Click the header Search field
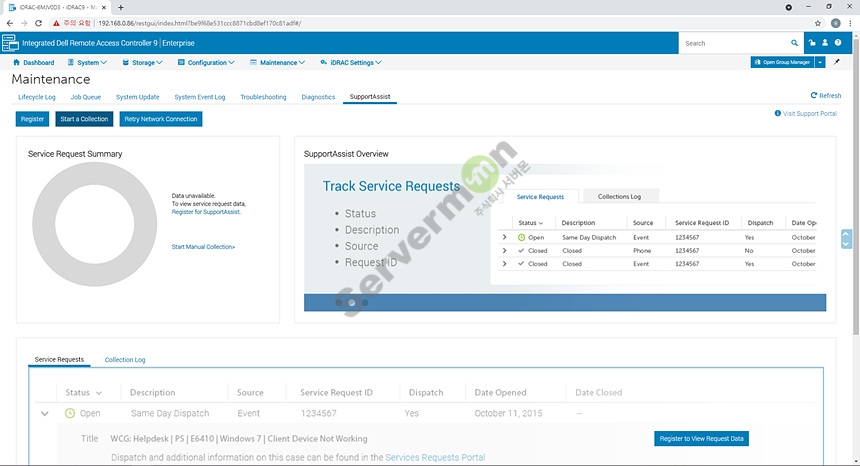 point(735,43)
